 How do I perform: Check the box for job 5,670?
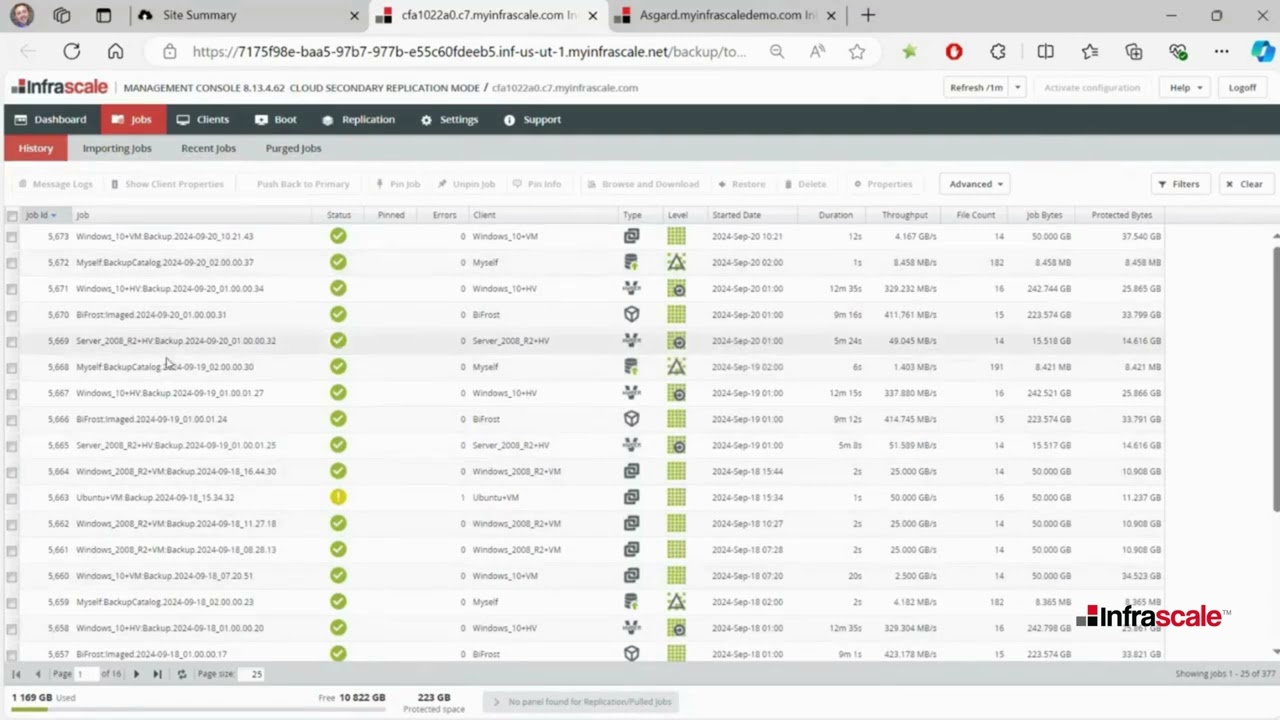(12, 315)
